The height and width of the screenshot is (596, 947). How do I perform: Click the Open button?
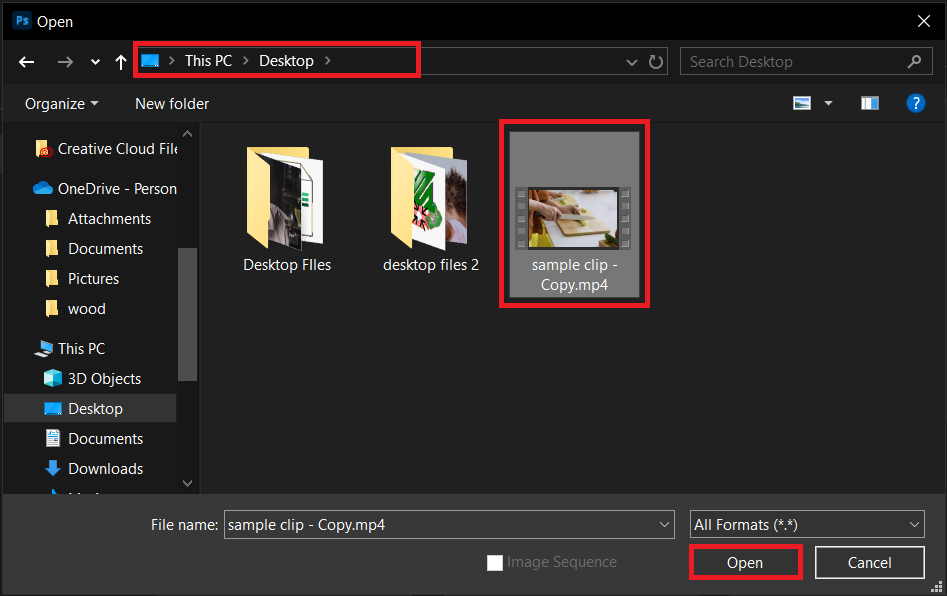click(x=745, y=562)
